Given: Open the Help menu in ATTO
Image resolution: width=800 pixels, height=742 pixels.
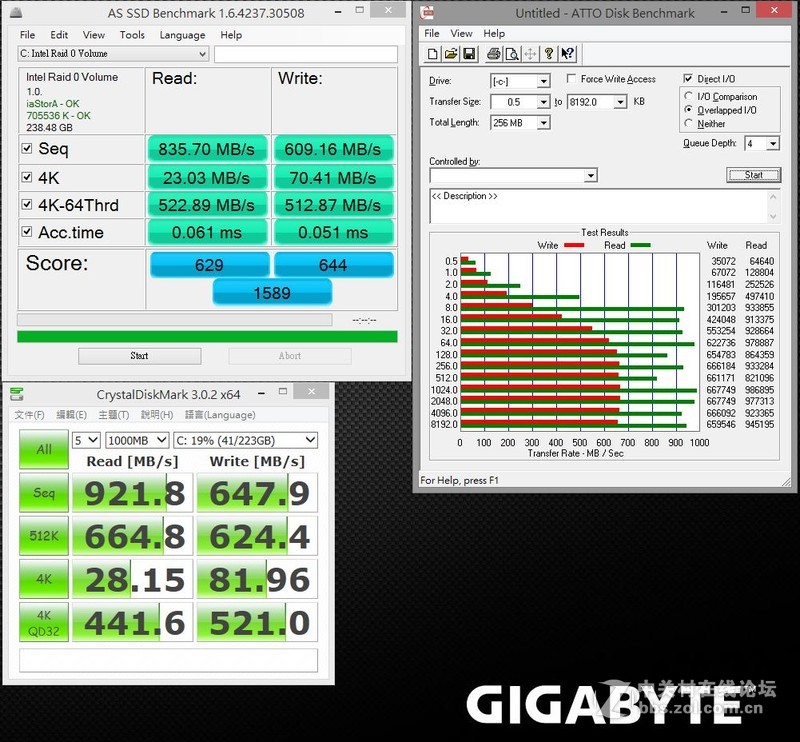Looking at the screenshot, I should pyautogui.click(x=494, y=33).
